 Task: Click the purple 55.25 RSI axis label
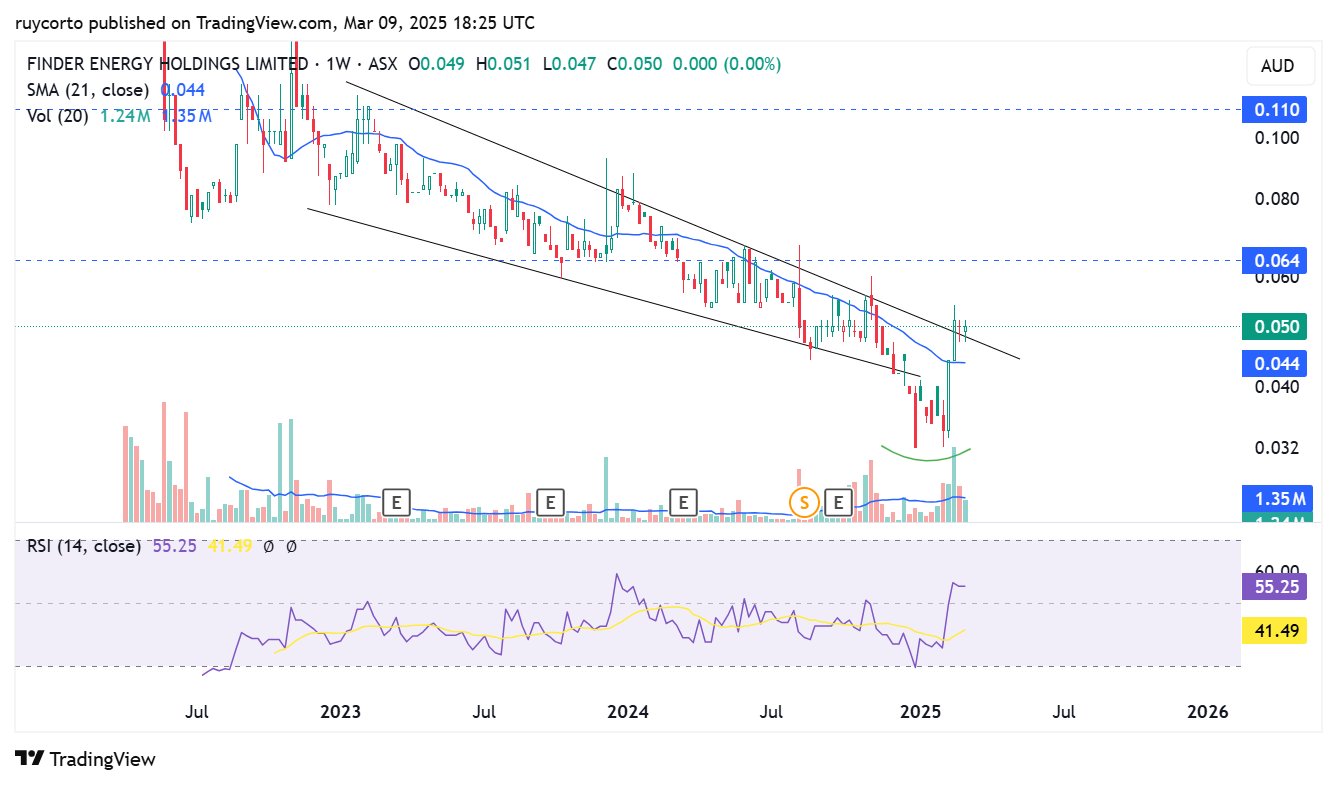[1274, 587]
